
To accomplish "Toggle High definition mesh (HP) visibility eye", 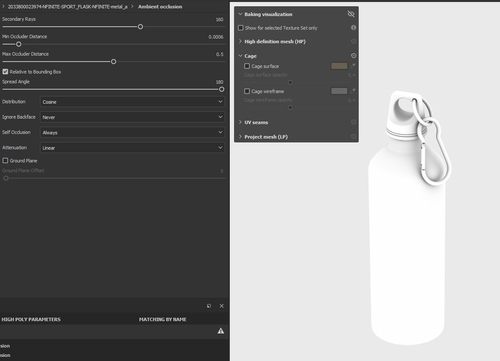I will pos(354,41).
